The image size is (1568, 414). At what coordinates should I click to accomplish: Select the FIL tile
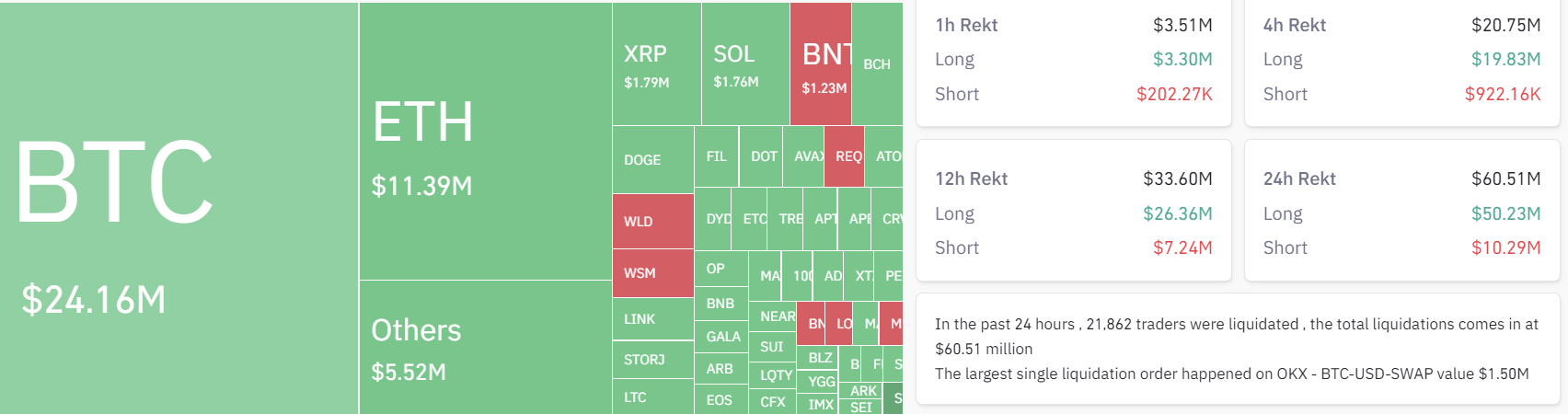[x=716, y=156]
